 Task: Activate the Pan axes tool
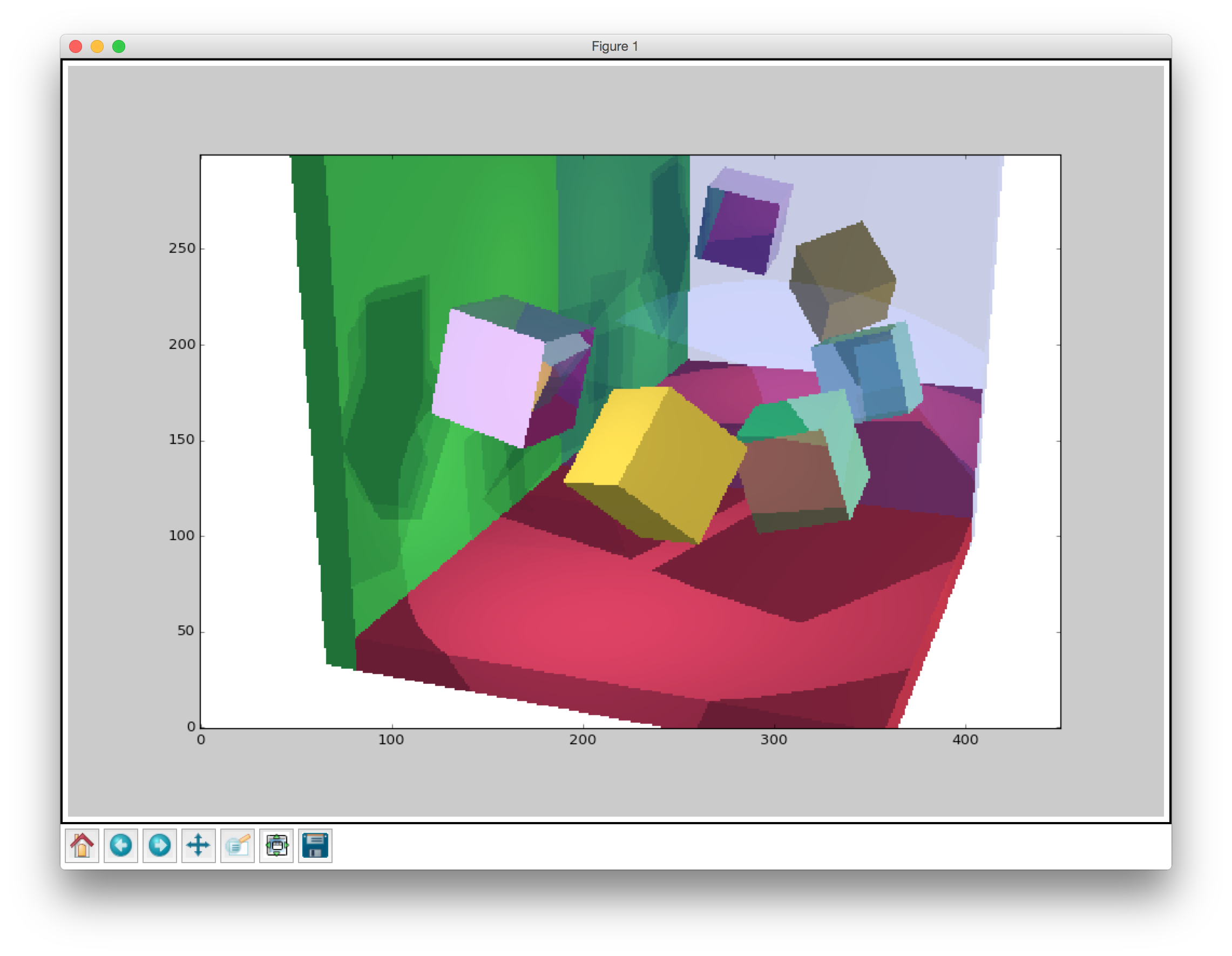point(198,845)
